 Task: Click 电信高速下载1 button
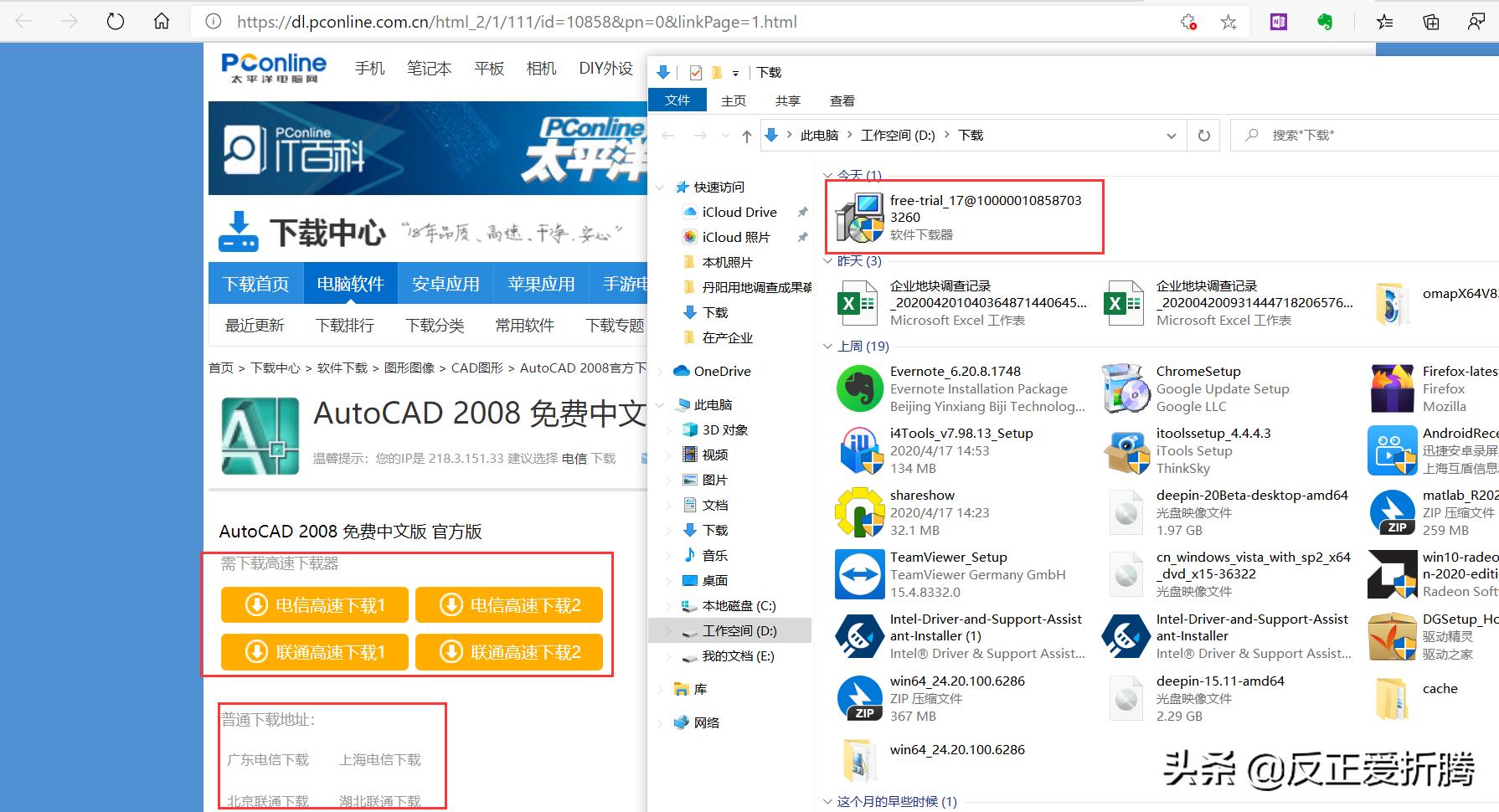pyautogui.click(x=315, y=605)
